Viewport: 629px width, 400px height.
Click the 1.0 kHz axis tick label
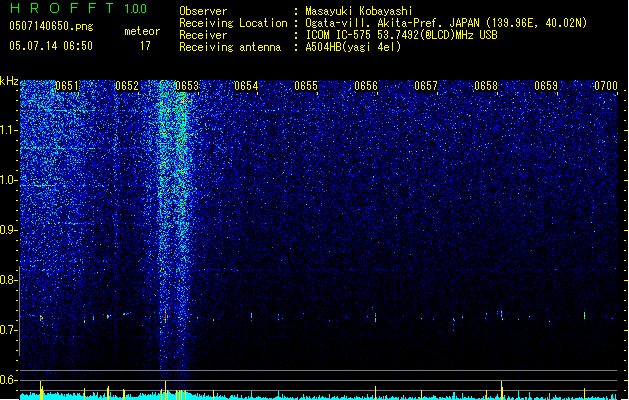(8, 180)
